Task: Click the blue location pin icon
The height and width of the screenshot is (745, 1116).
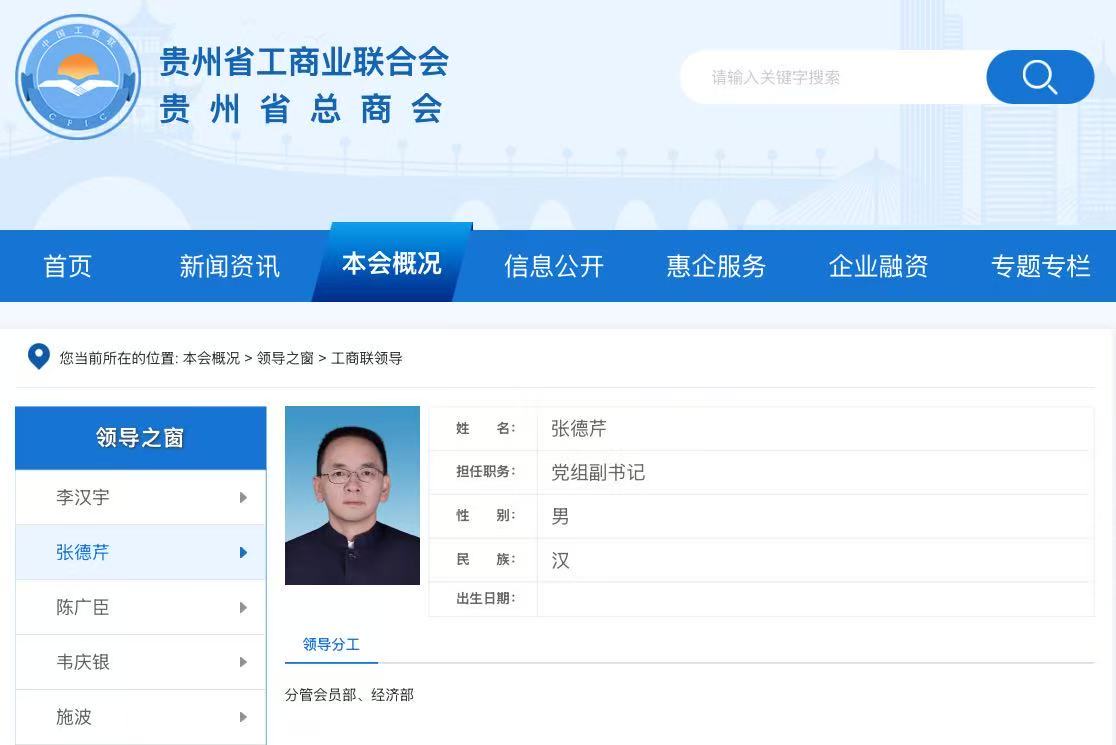Action: pyautogui.click(x=38, y=357)
